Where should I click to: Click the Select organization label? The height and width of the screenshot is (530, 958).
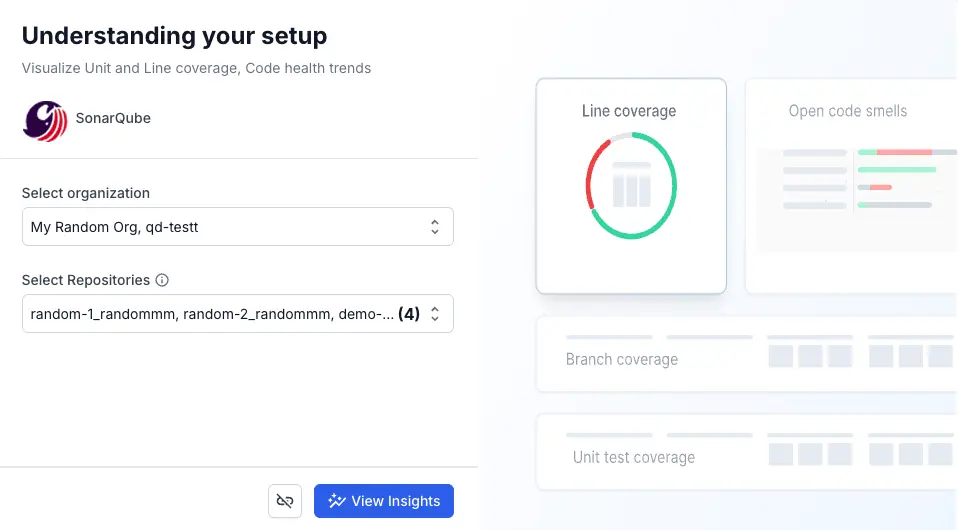86,193
